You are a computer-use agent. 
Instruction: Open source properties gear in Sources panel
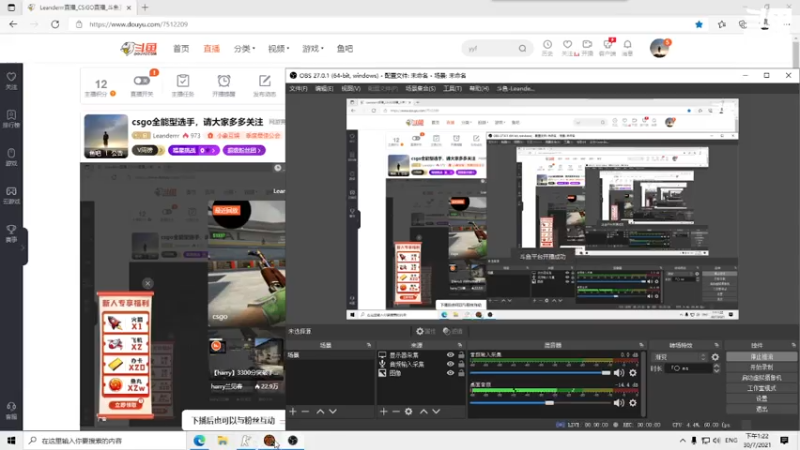(x=409, y=411)
